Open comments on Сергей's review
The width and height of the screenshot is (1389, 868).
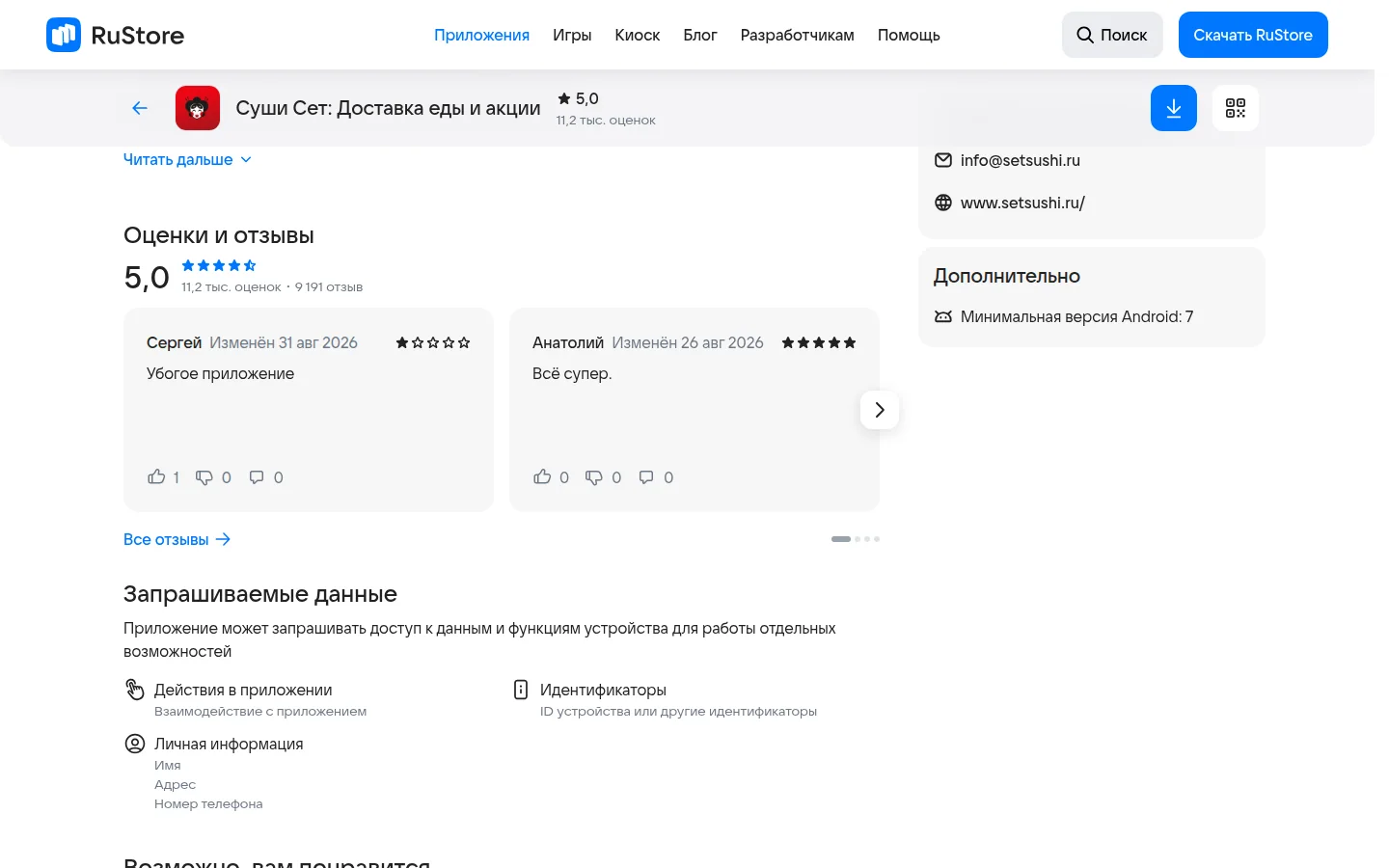[x=257, y=476]
